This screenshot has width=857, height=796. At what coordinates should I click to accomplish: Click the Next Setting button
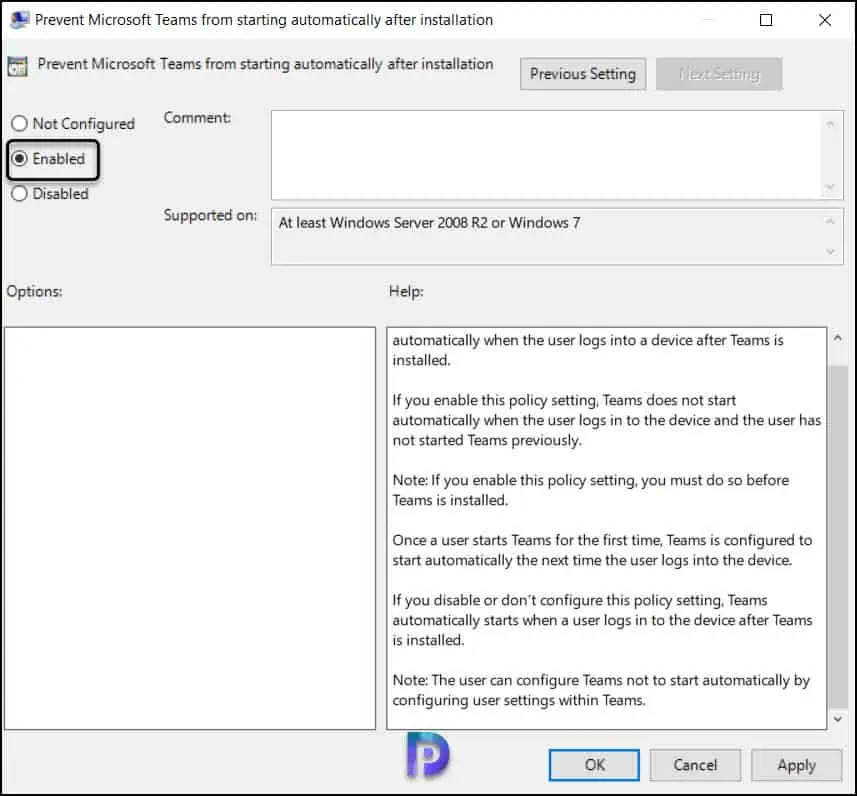pyautogui.click(x=719, y=74)
